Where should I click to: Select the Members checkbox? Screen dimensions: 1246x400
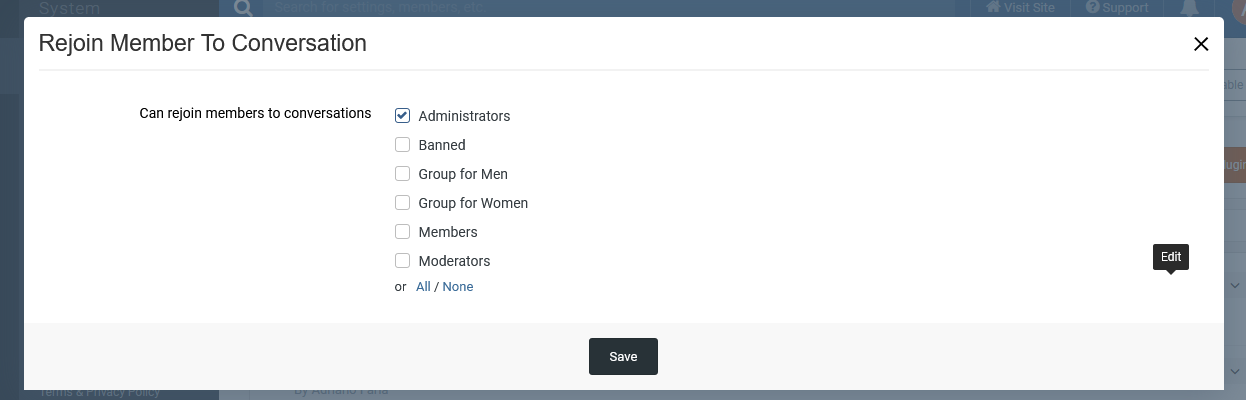tap(403, 232)
